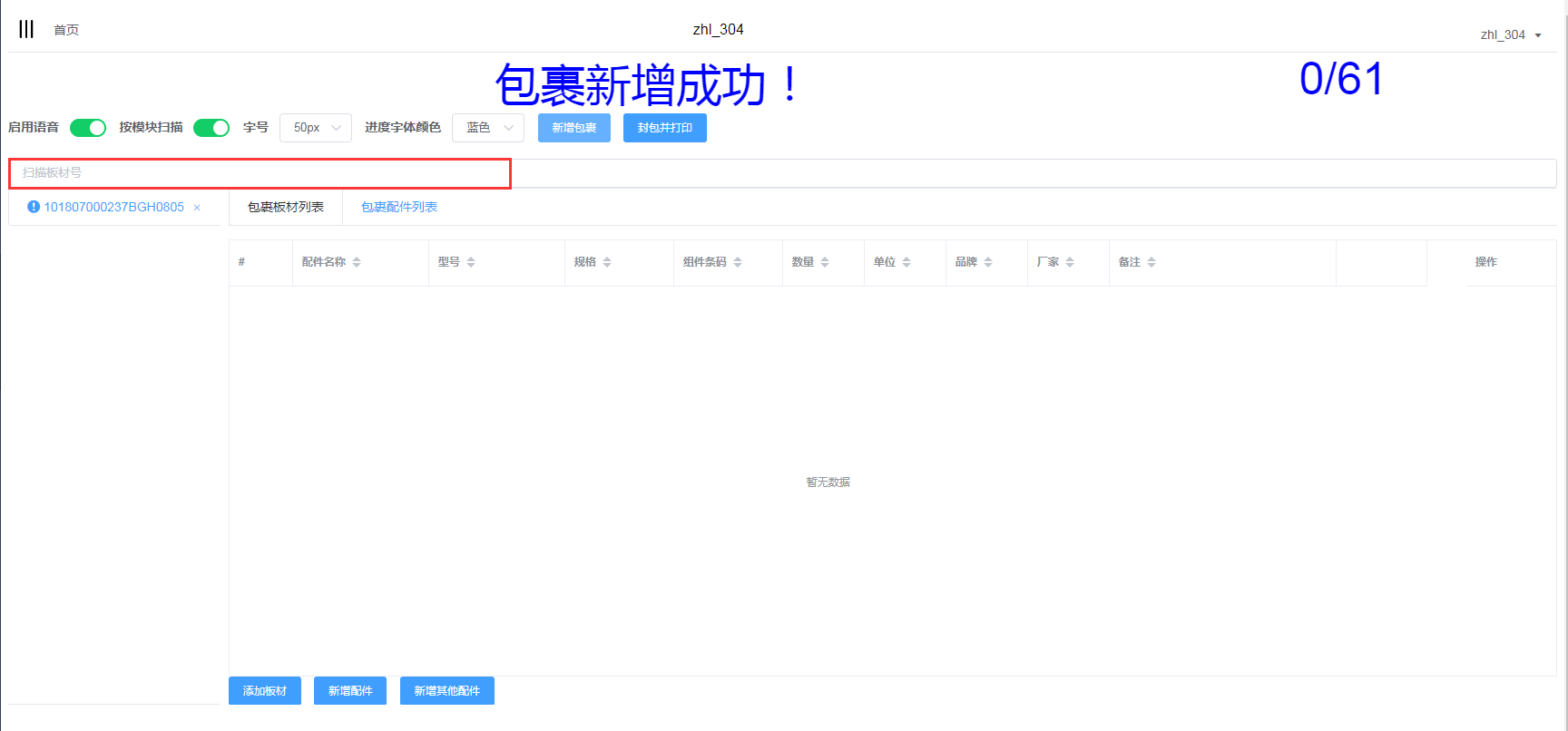The image size is (1568, 731).
Task: Sort by 品牌 column arrows
Action: click(988, 262)
